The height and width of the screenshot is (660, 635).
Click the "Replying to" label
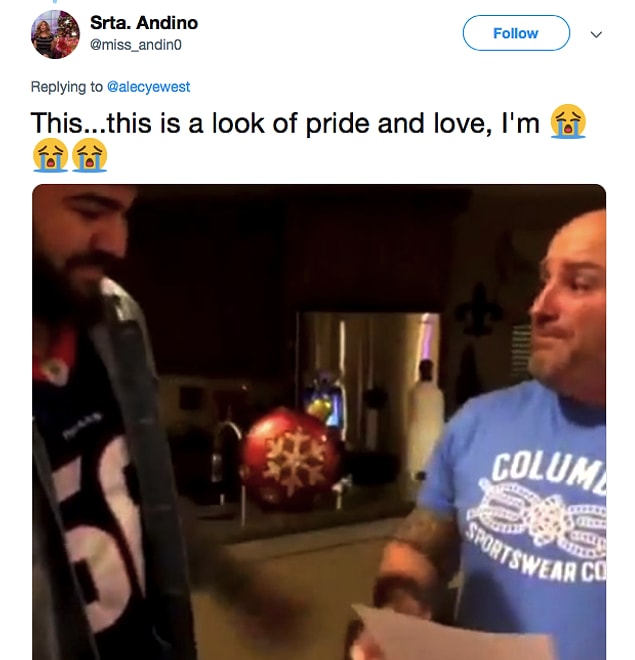[x=66, y=87]
